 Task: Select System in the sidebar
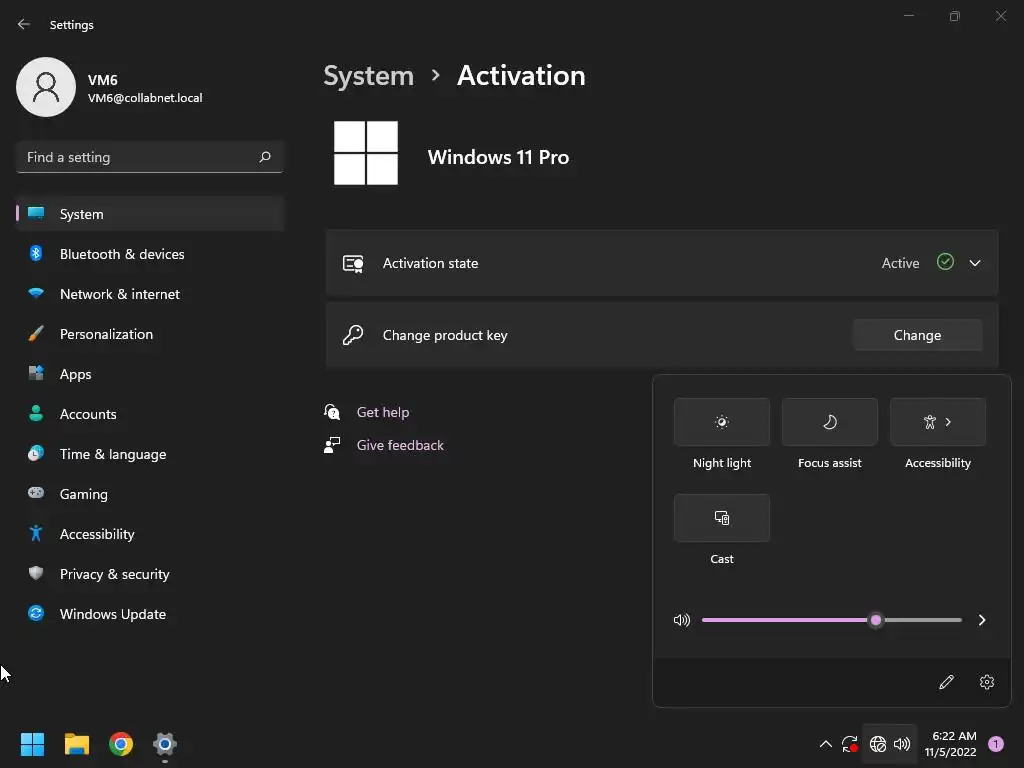(x=150, y=214)
